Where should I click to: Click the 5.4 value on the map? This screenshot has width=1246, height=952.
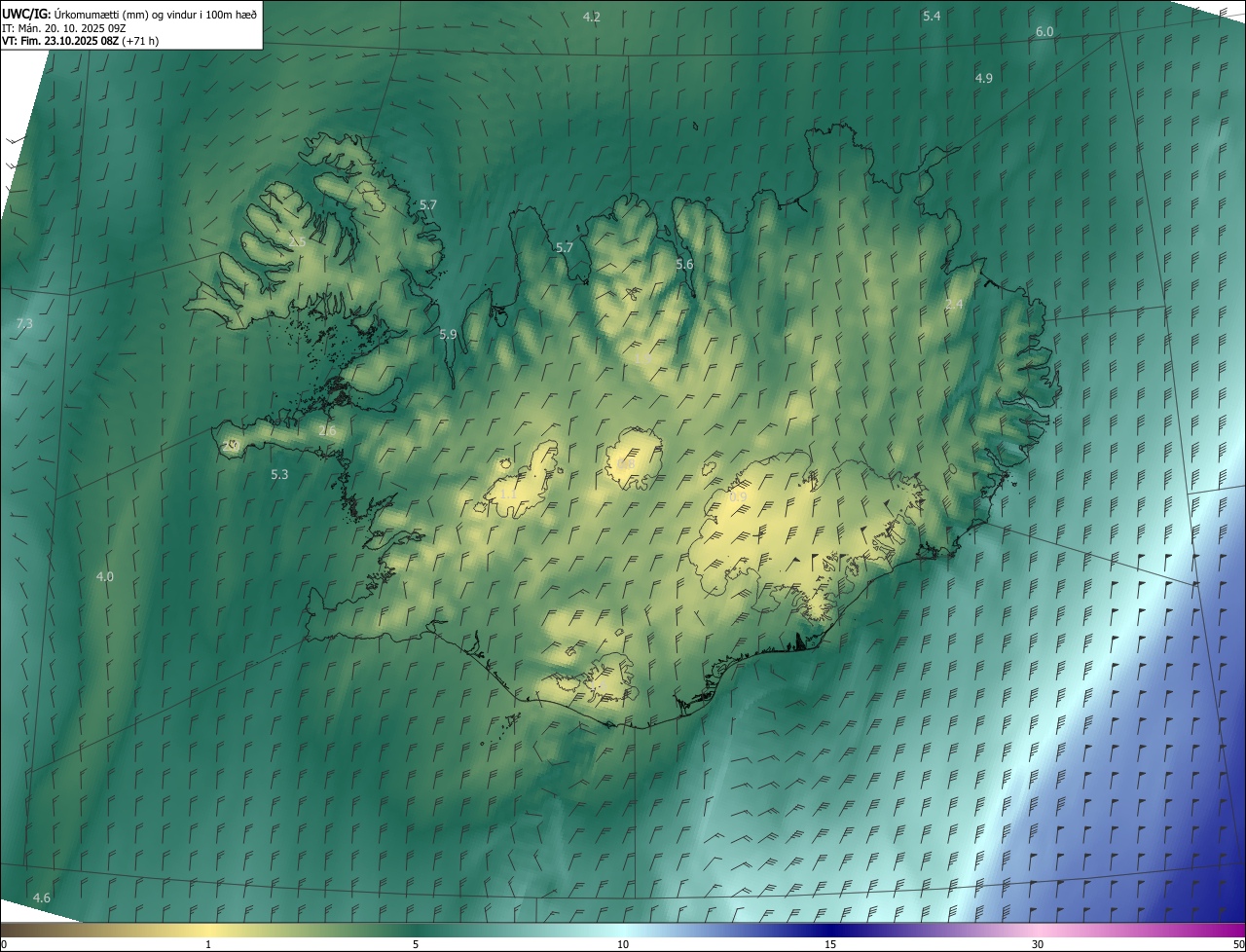(x=932, y=16)
